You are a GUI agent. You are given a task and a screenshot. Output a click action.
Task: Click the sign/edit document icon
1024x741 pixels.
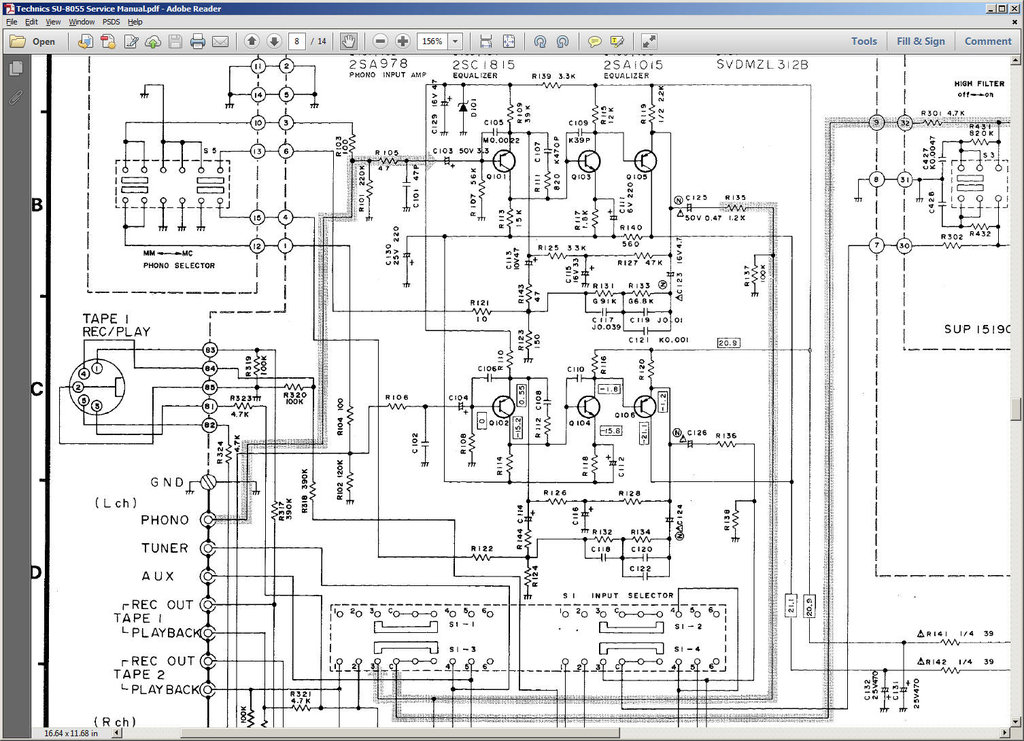pos(131,41)
